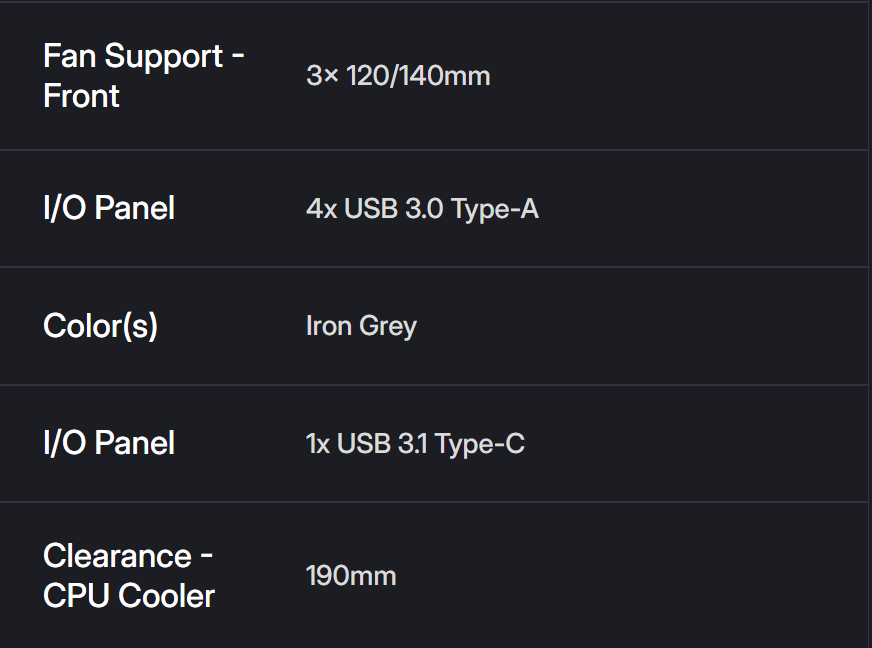Image resolution: width=872 pixels, height=648 pixels.
Task: Click the "Color(s)" specification label
Action: point(100,326)
